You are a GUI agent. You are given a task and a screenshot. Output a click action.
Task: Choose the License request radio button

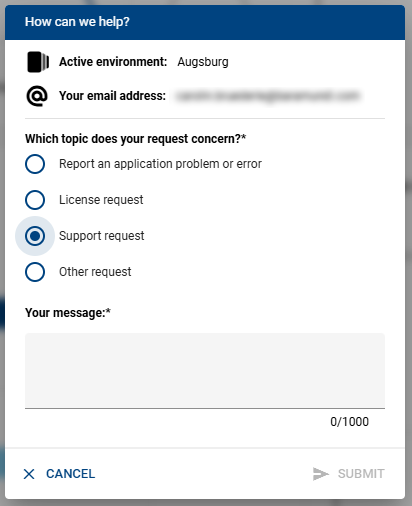tap(35, 200)
